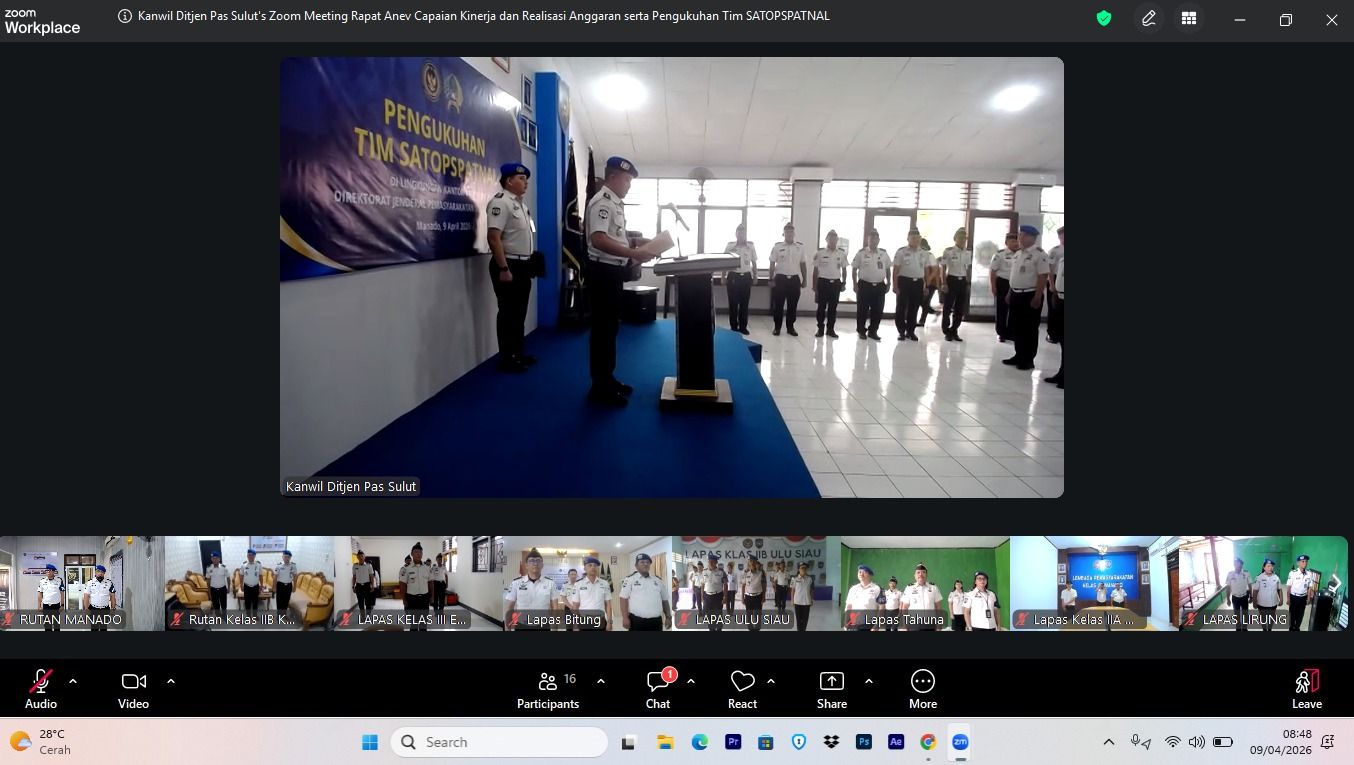Click the Leave meeting button
The image size is (1354, 765).
[x=1306, y=688]
